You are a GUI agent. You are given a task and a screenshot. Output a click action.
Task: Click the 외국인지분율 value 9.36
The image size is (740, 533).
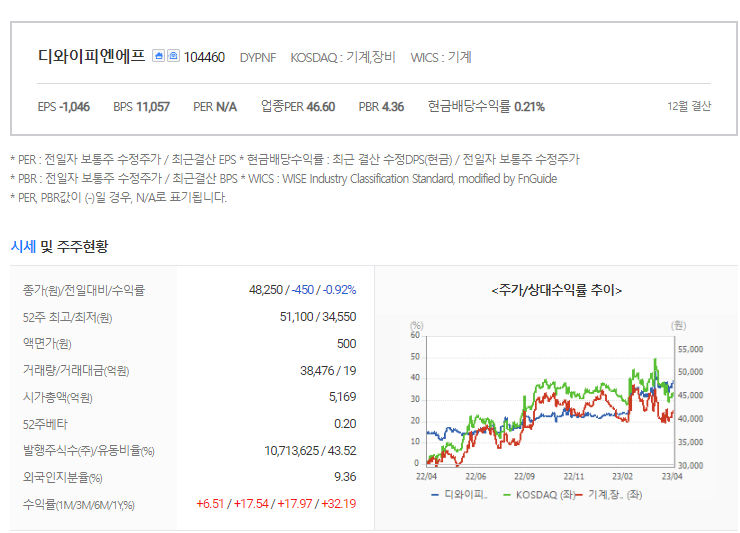coord(345,477)
